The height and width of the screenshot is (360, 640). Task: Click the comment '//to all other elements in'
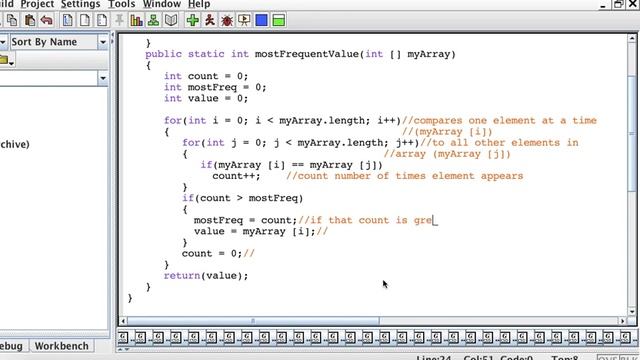pos(499,142)
